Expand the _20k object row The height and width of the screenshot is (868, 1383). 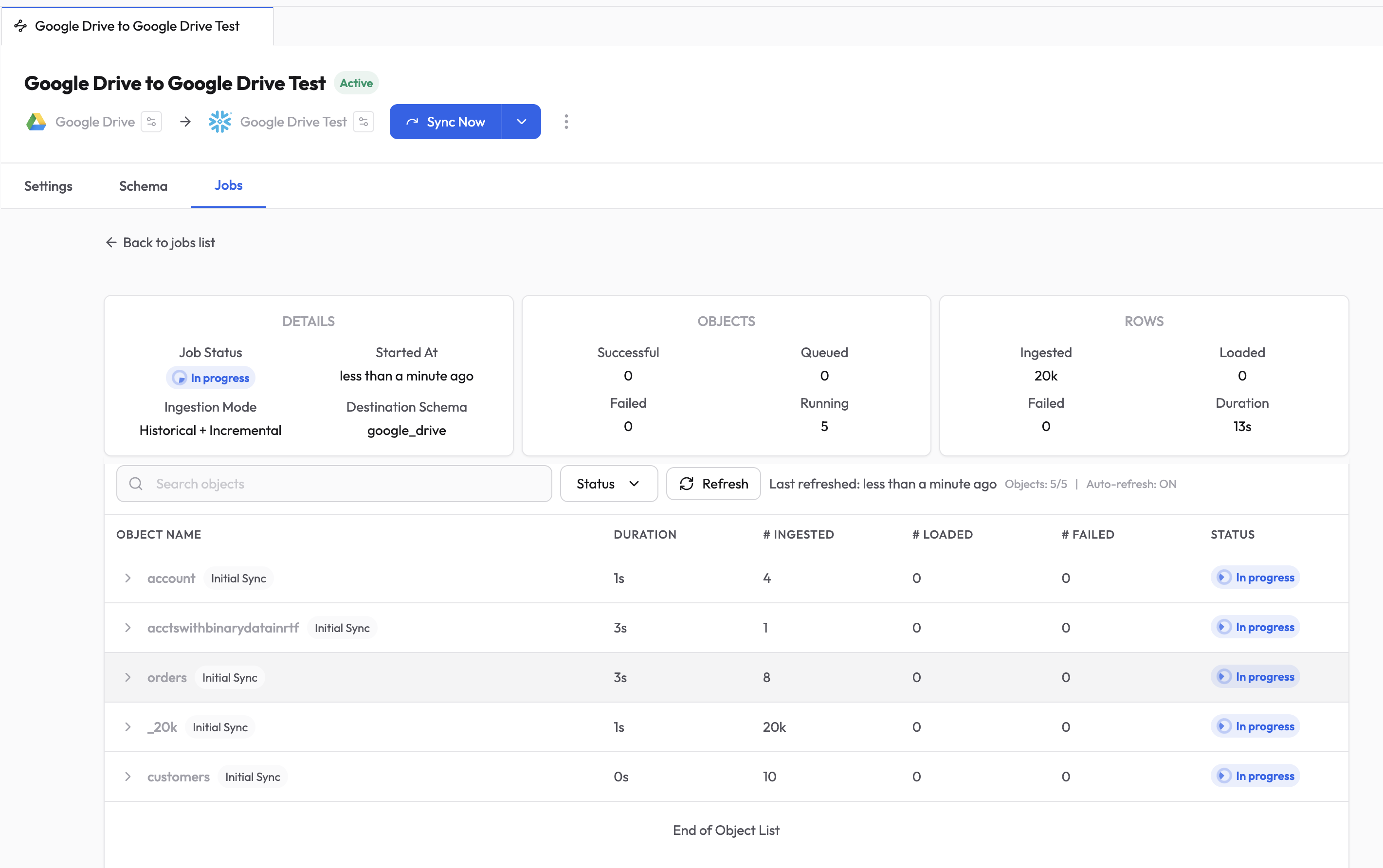pos(128,727)
